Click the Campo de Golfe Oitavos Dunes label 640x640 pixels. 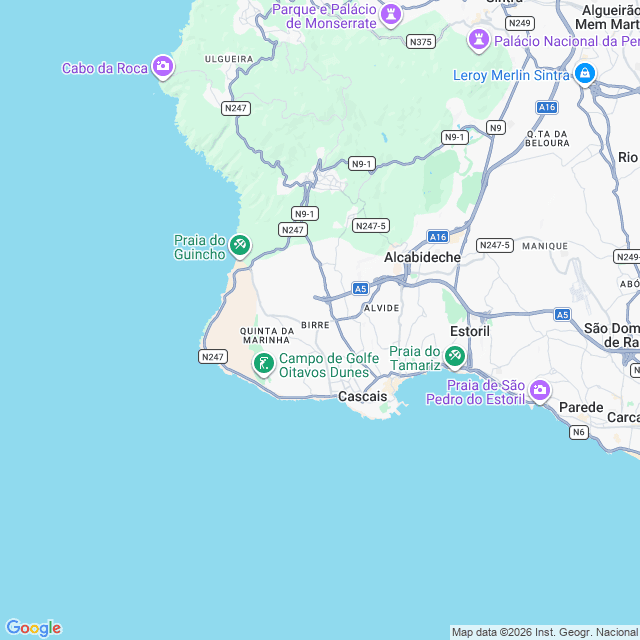point(329,365)
